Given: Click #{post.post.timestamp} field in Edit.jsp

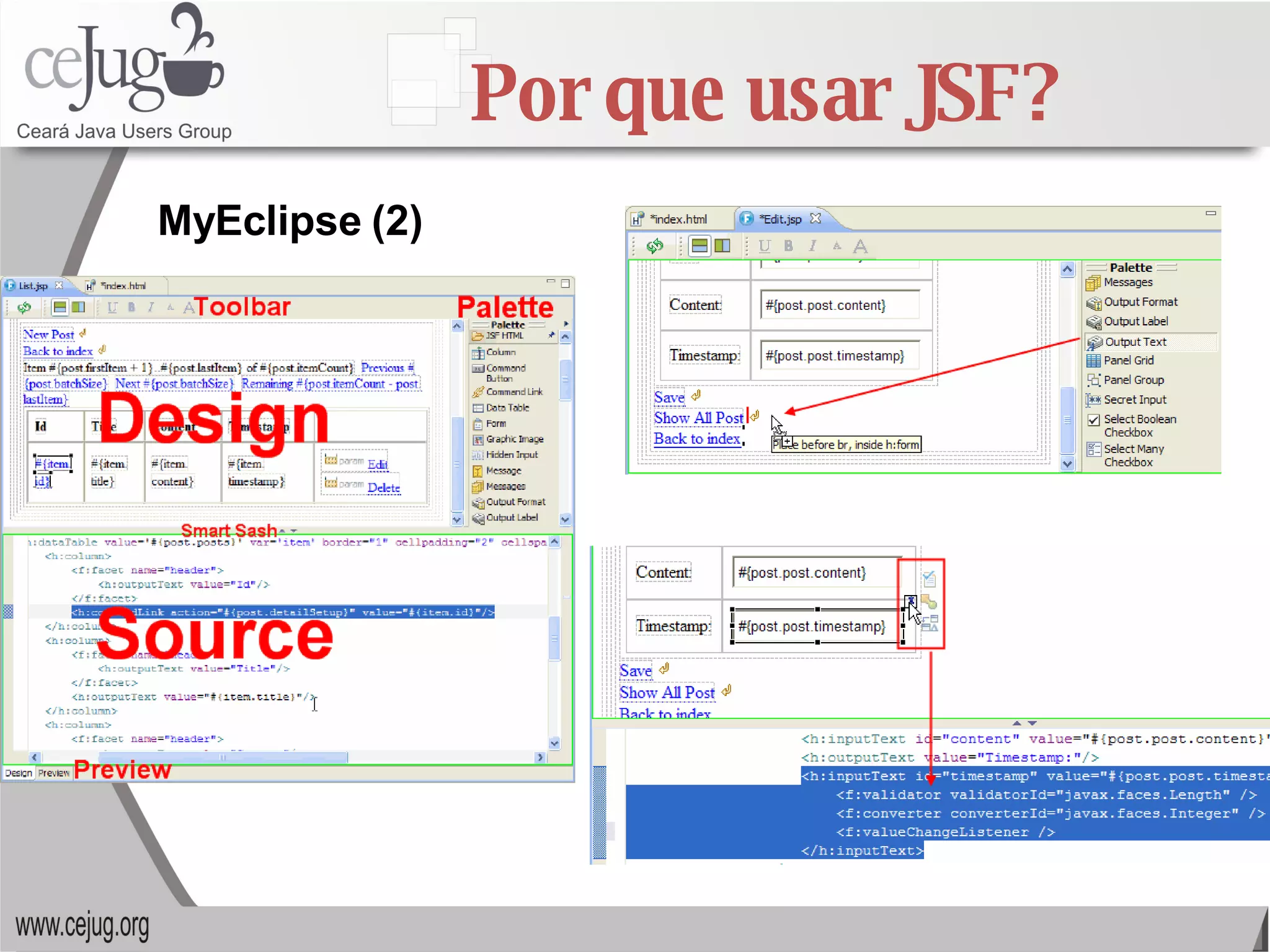Looking at the screenshot, I should click(x=840, y=356).
